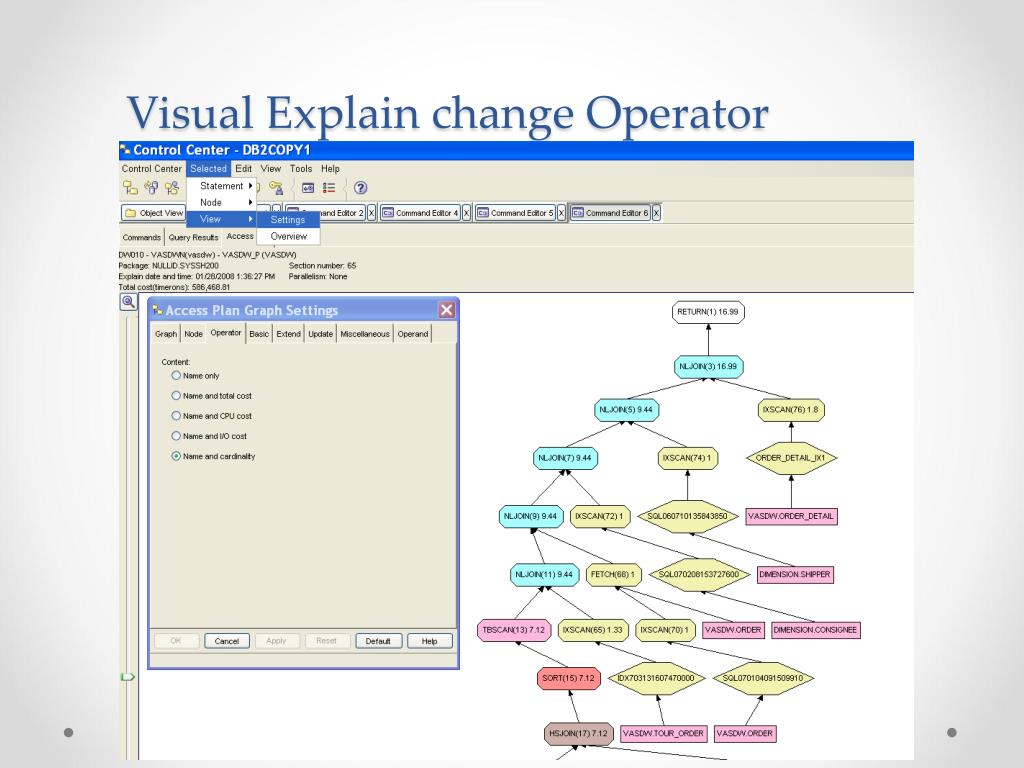Click the Default button in settings dialog
1024x768 pixels.
coord(377,641)
